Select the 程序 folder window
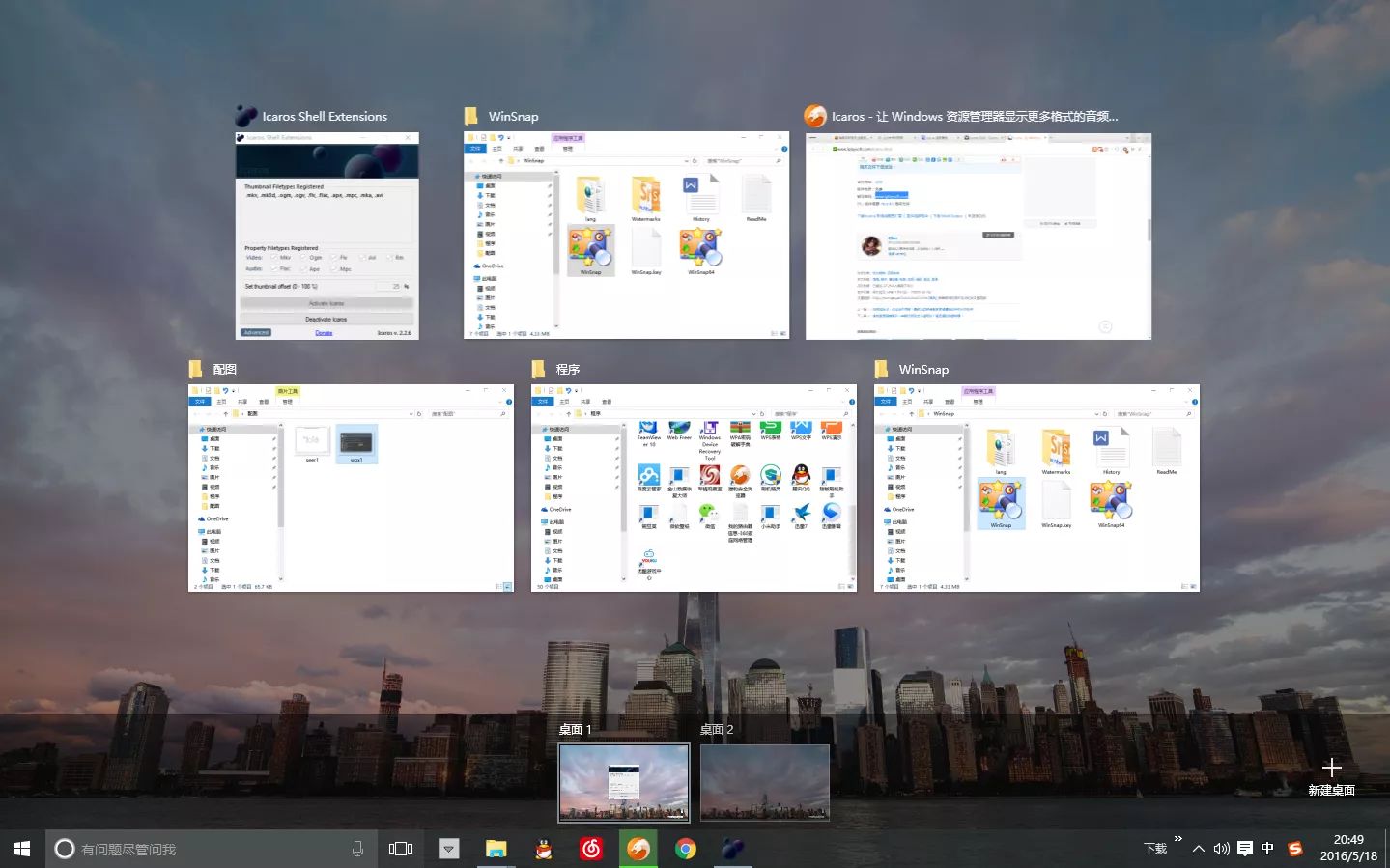This screenshot has width=1390, height=868. pyautogui.click(x=694, y=489)
